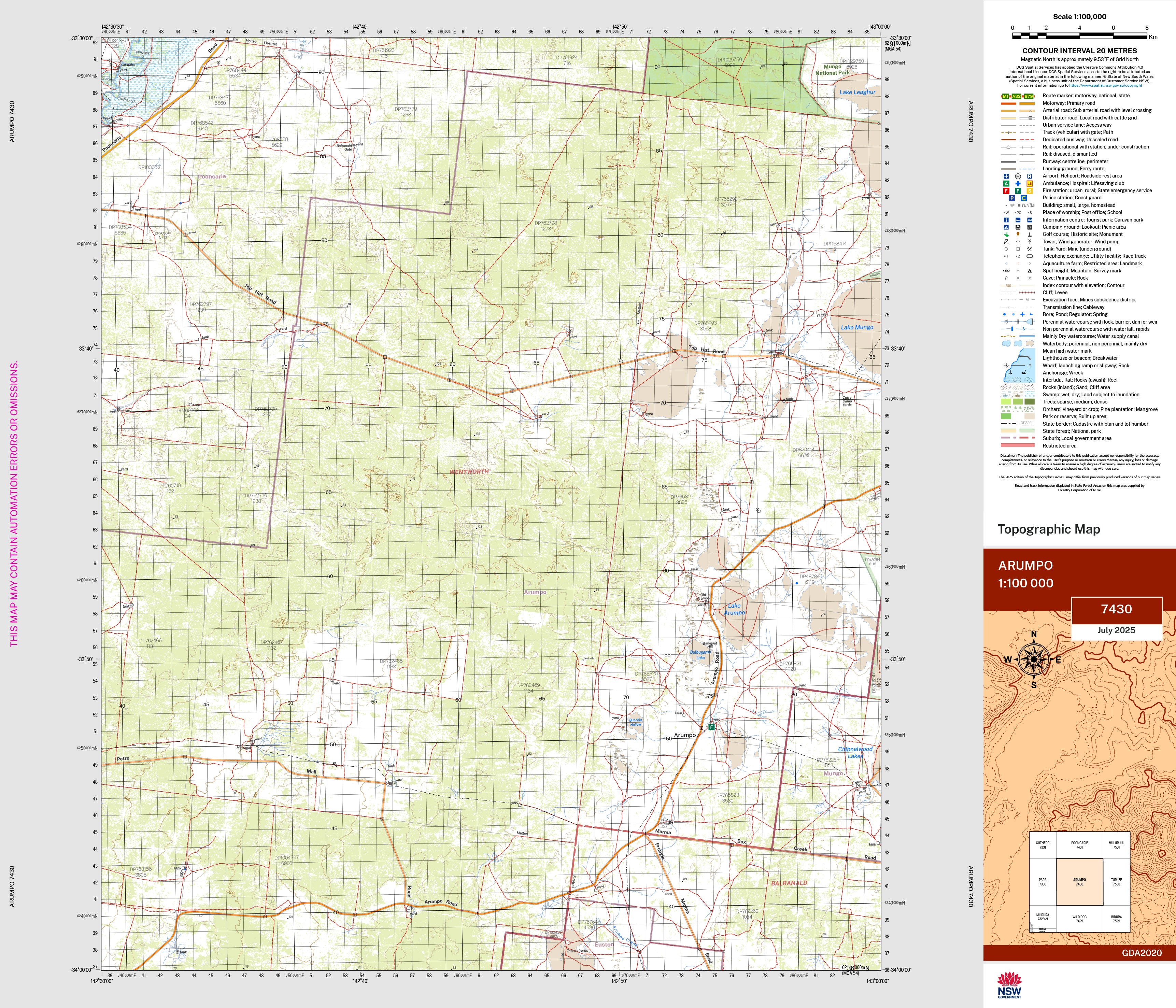Click the Heliport H symbol in legend
Viewport: 1176px width, 1008px height.
(1018, 176)
